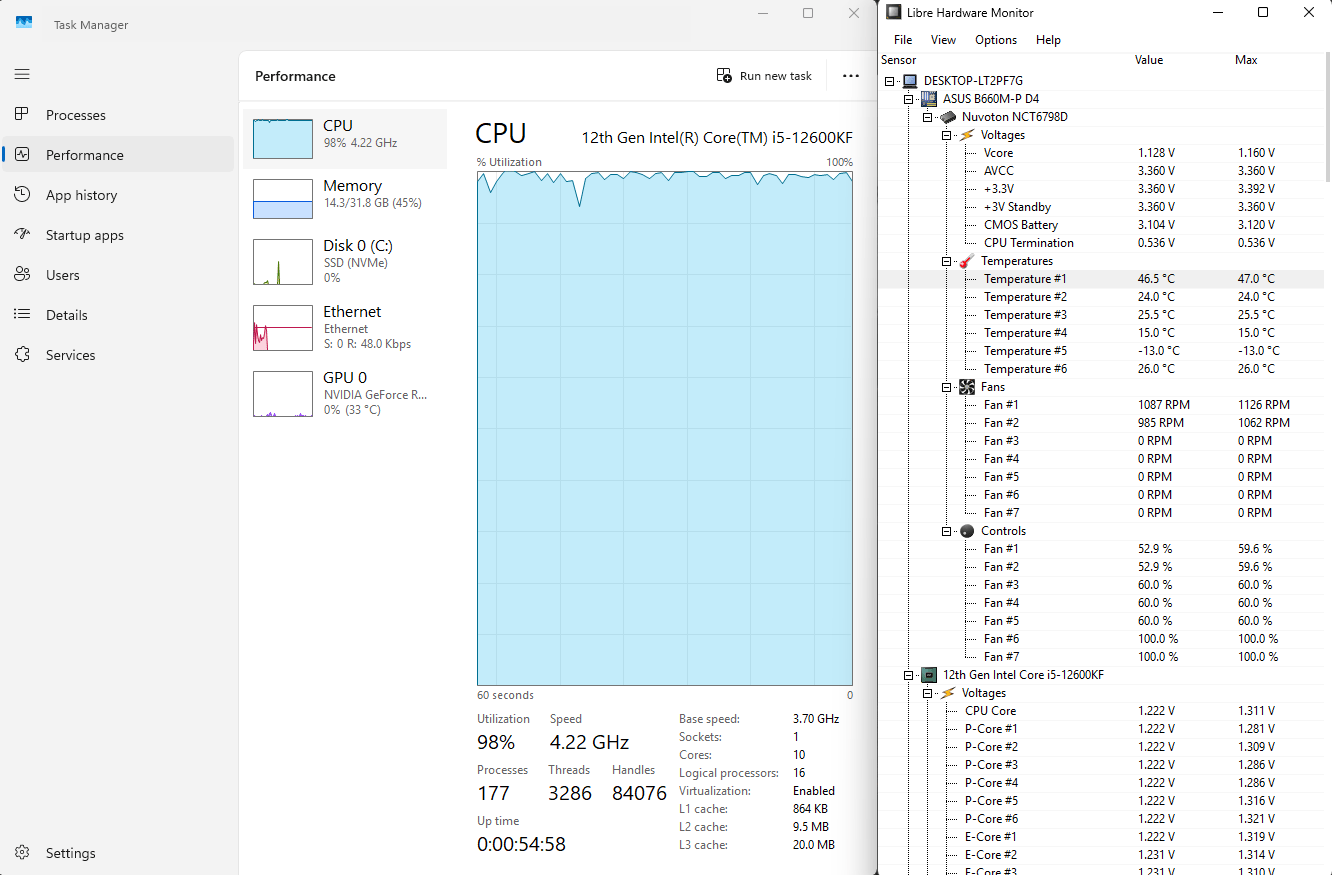Select the CPU Core voltage row
This screenshot has width=1332, height=875.
point(1100,711)
